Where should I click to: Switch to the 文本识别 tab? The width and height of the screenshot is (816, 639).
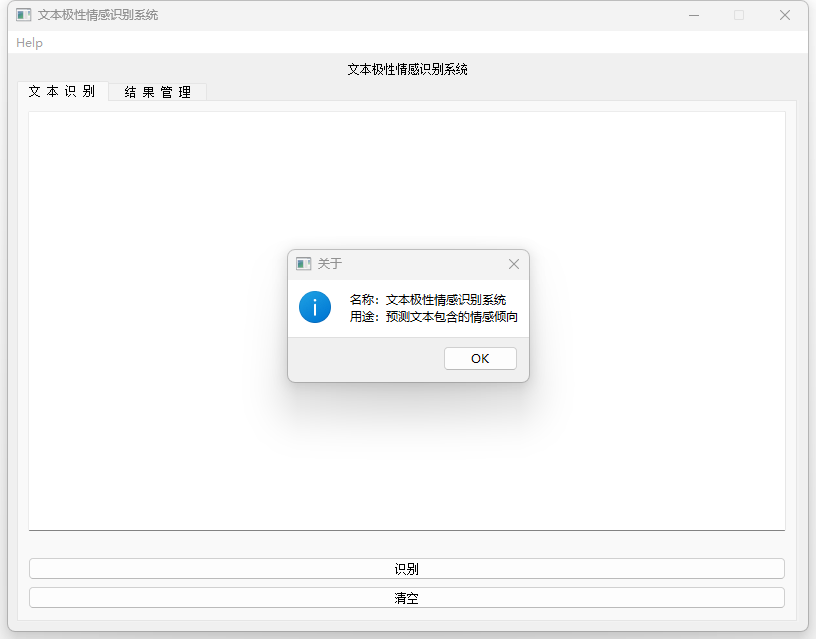tap(62, 91)
